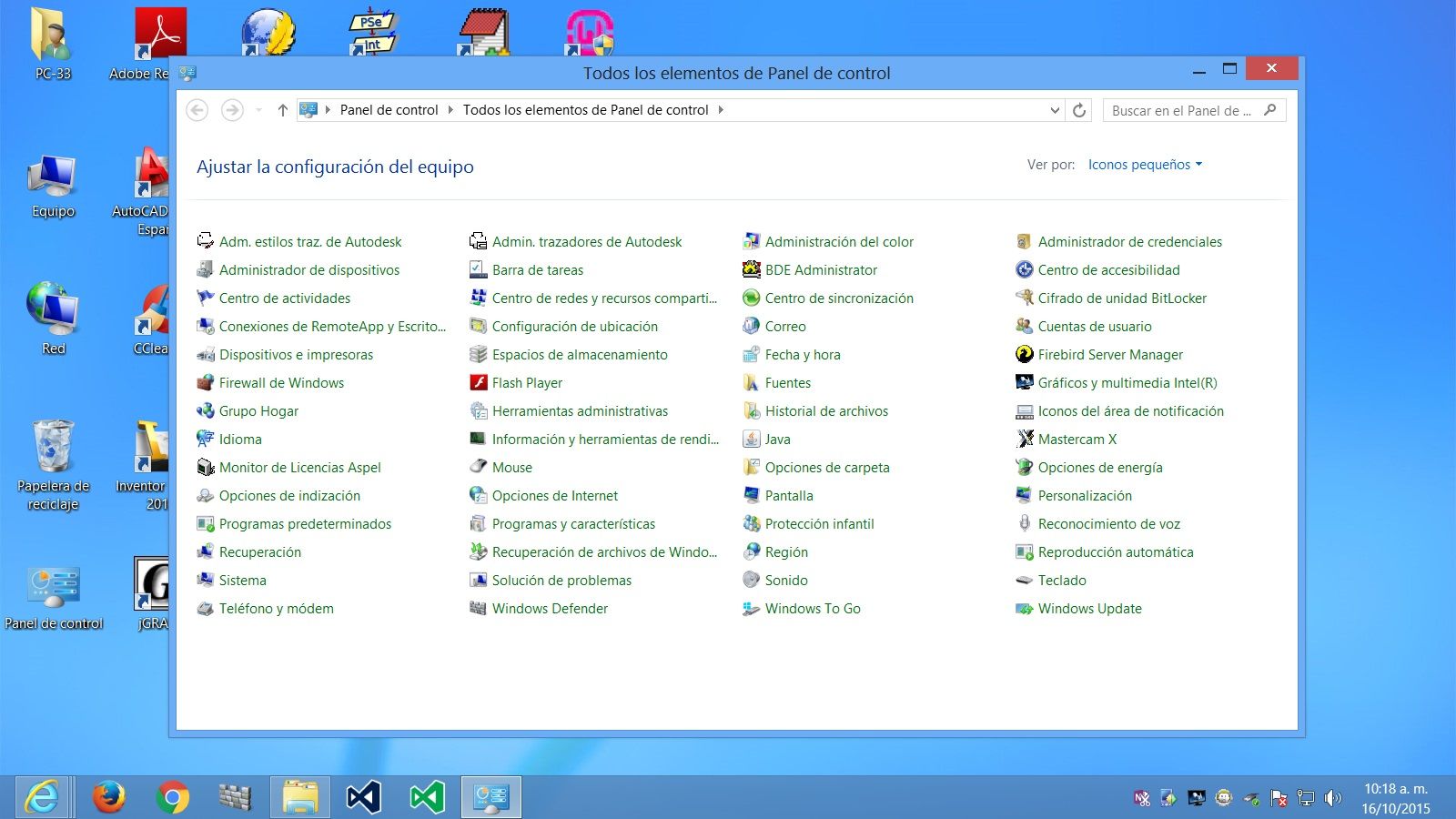1456x819 pixels.
Task: Launch Google Chrome from the taskbar
Action: click(x=172, y=797)
